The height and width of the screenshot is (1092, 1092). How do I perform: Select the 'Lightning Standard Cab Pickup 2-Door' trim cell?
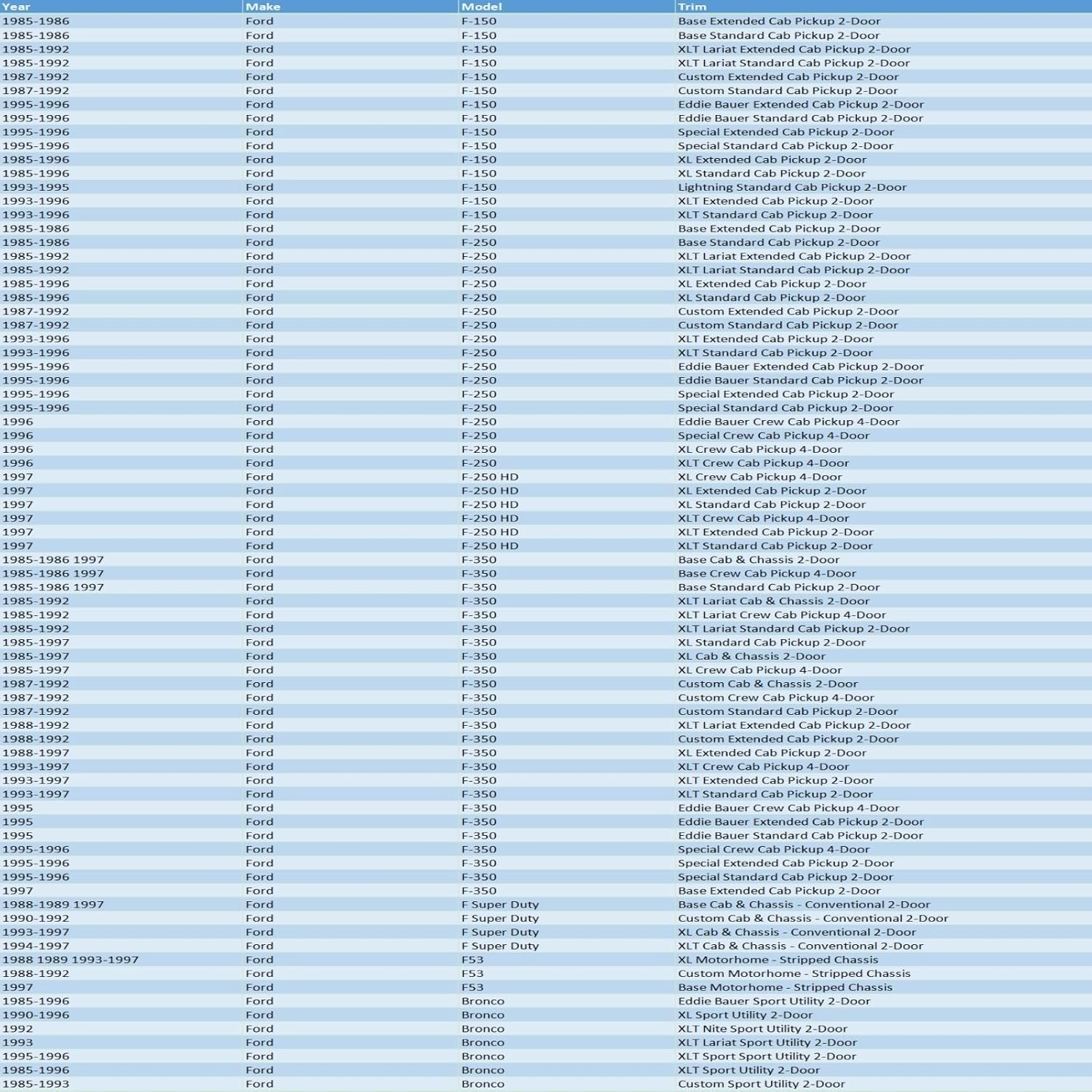coord(792,187)
